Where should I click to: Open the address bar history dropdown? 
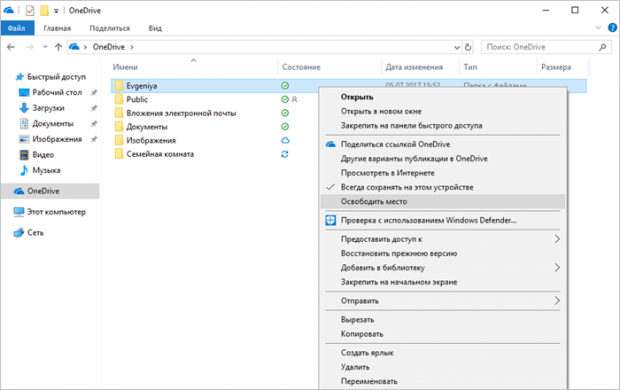click(x=457, y=47)
